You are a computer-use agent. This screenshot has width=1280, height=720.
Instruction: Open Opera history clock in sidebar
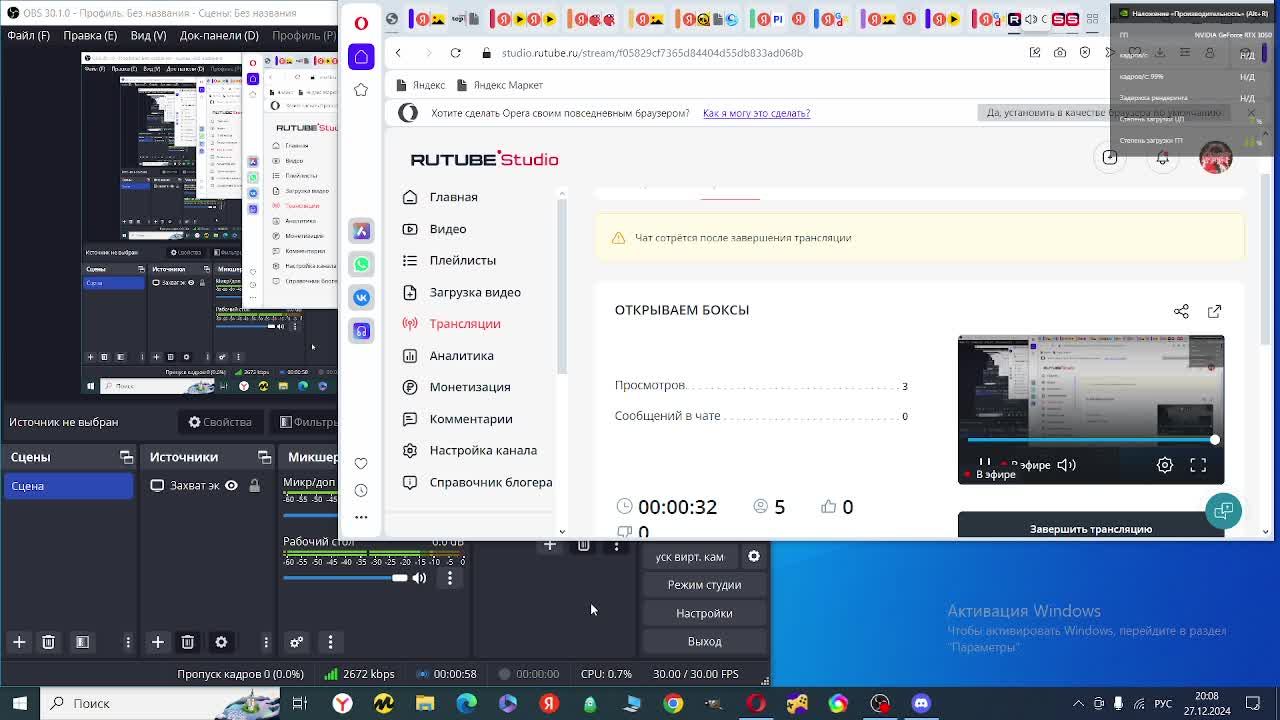coord(361,490)
